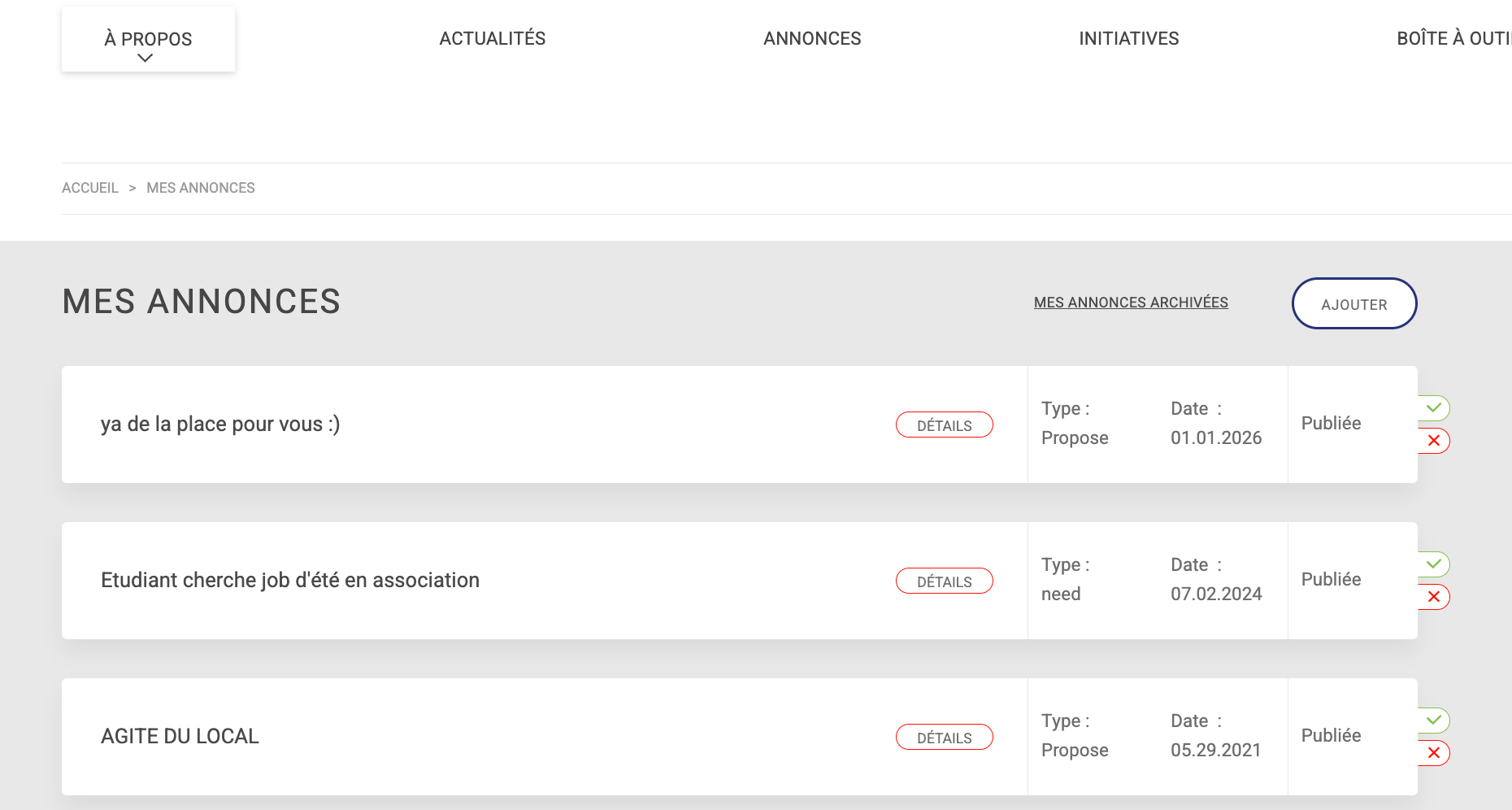This screenshot has width=1512, height=810.
Task: Click green checkmark on AGITE DU LOCAL listing
Action: click(x=1433, y=720)
